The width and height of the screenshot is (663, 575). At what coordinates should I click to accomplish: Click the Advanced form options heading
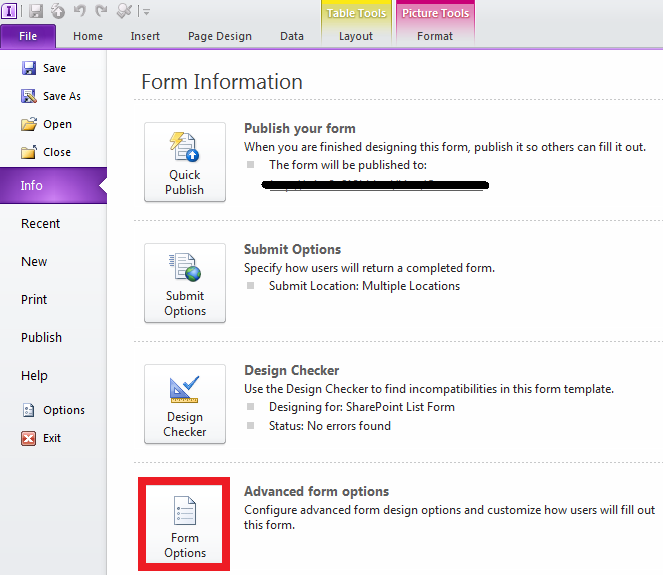coord(316,491)
